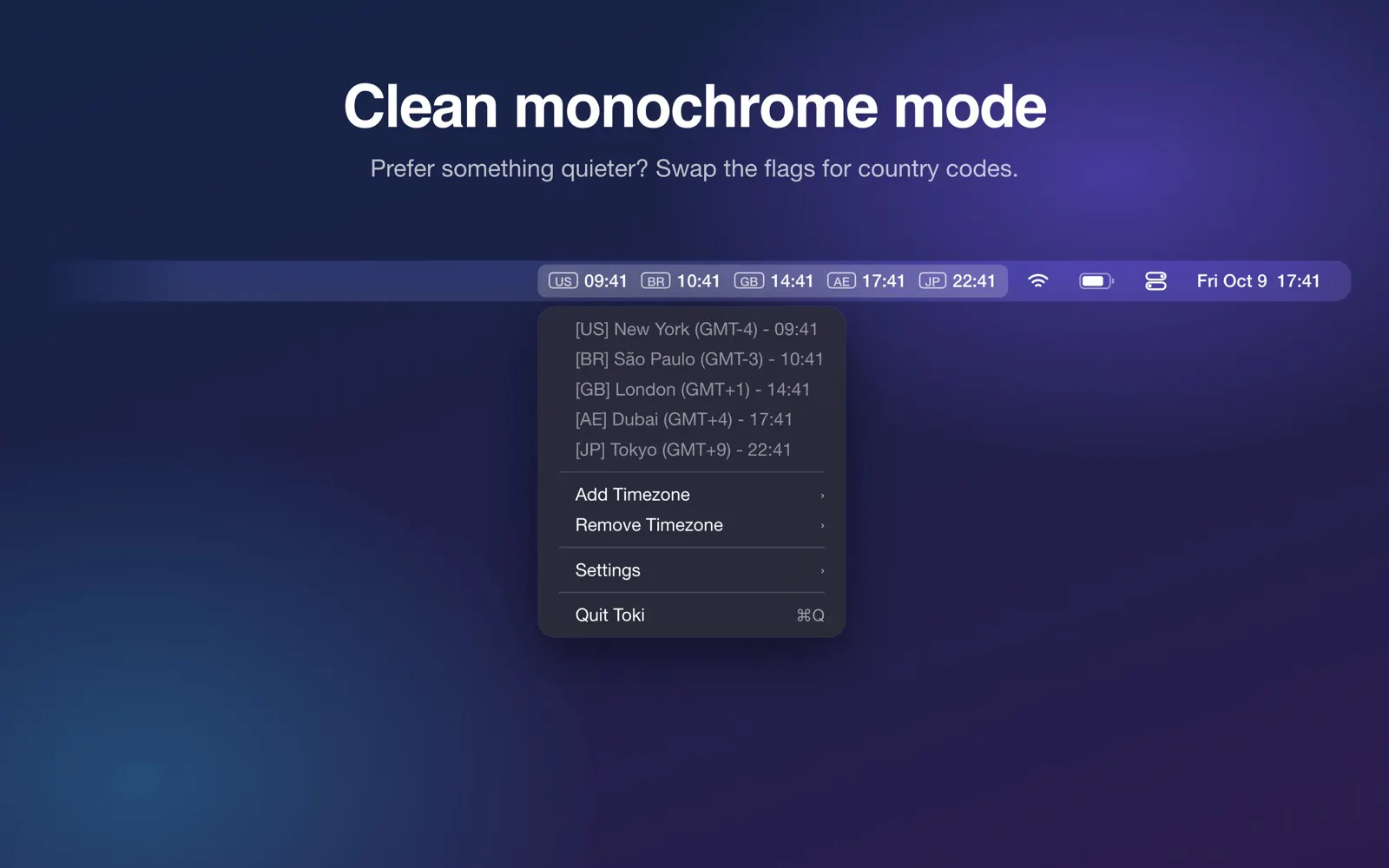Click the BR country code badge in menu bar

[655, 281]
